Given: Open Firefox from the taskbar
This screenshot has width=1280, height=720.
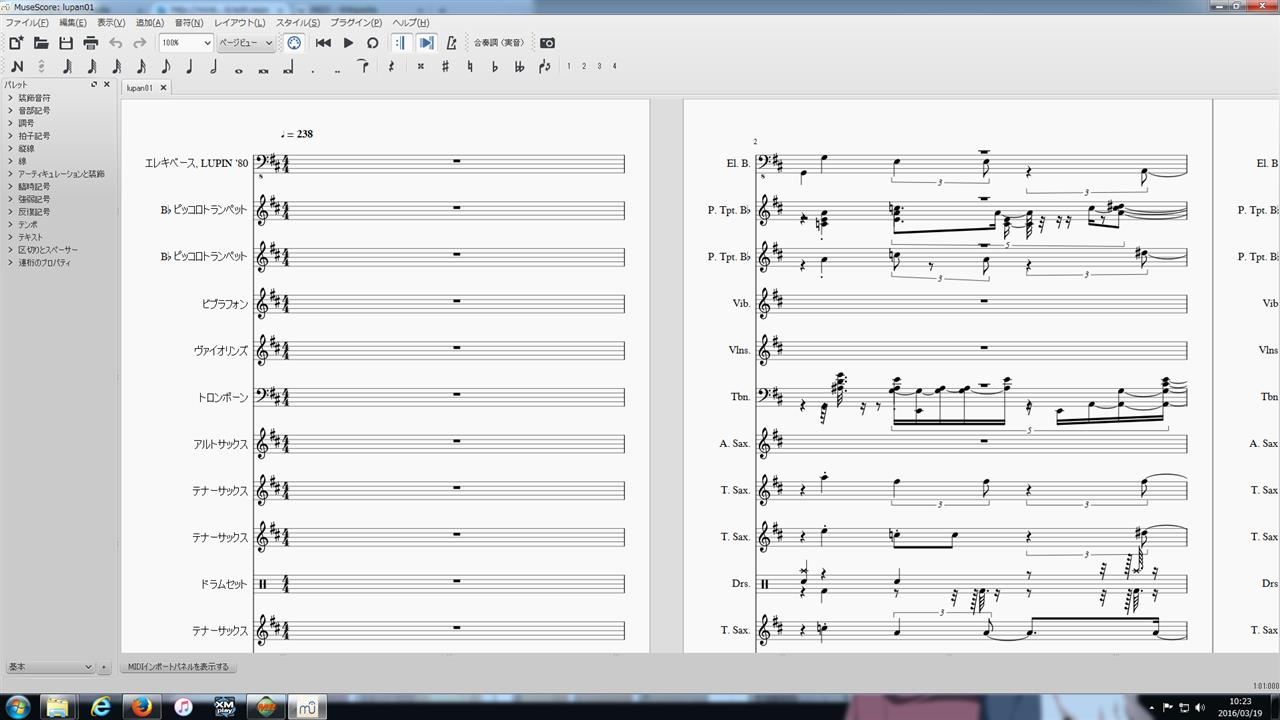Looking at the screenshot, I should (141, 707).
